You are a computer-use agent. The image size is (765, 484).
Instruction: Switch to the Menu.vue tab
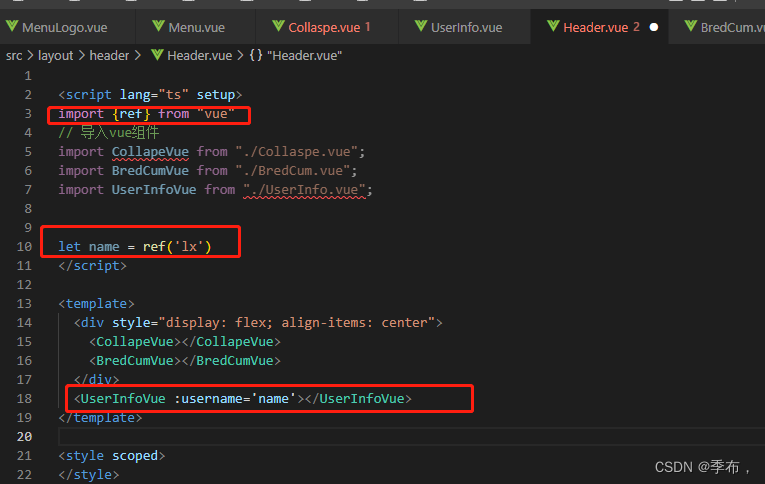[x=197, y=27]
